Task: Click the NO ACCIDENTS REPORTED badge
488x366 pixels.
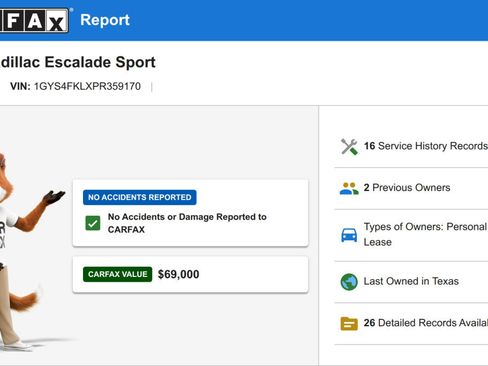Action: (140, 197)
